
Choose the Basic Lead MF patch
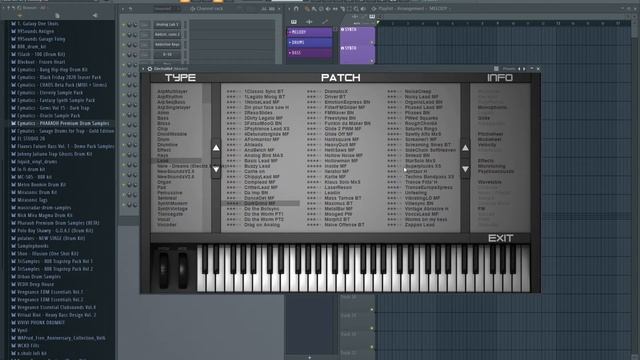pyautogui.click(x=261, y=161)
